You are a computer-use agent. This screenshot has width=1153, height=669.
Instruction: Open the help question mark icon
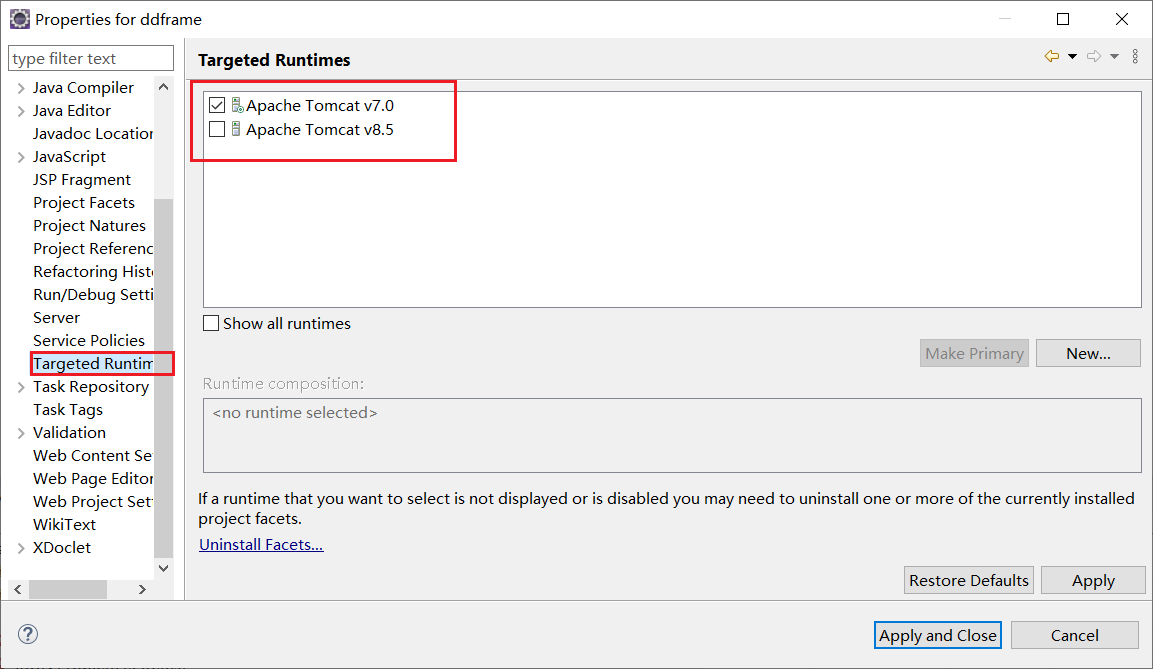(28, 634)
